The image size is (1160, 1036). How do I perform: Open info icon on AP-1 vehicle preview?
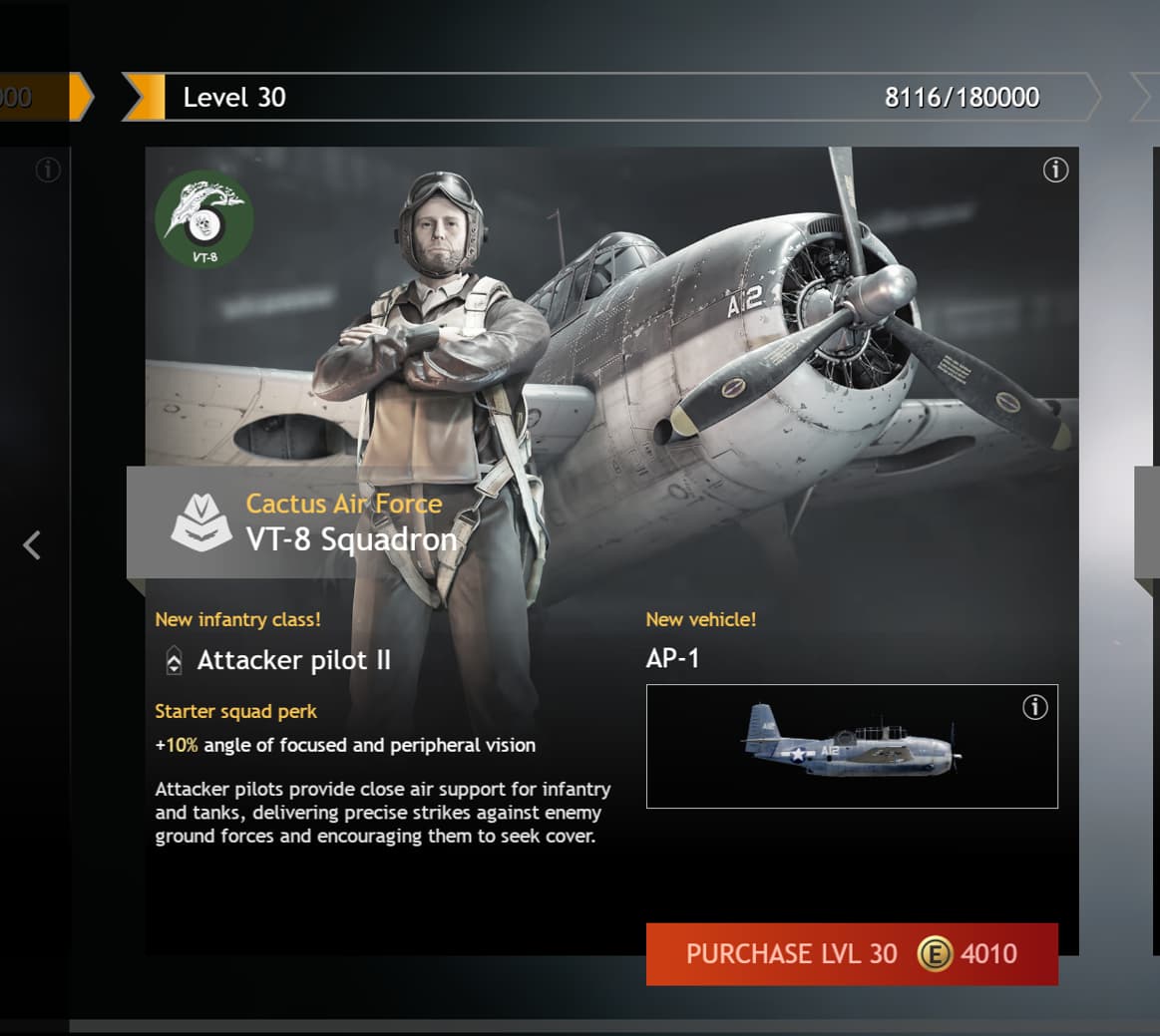point(1034,708)
